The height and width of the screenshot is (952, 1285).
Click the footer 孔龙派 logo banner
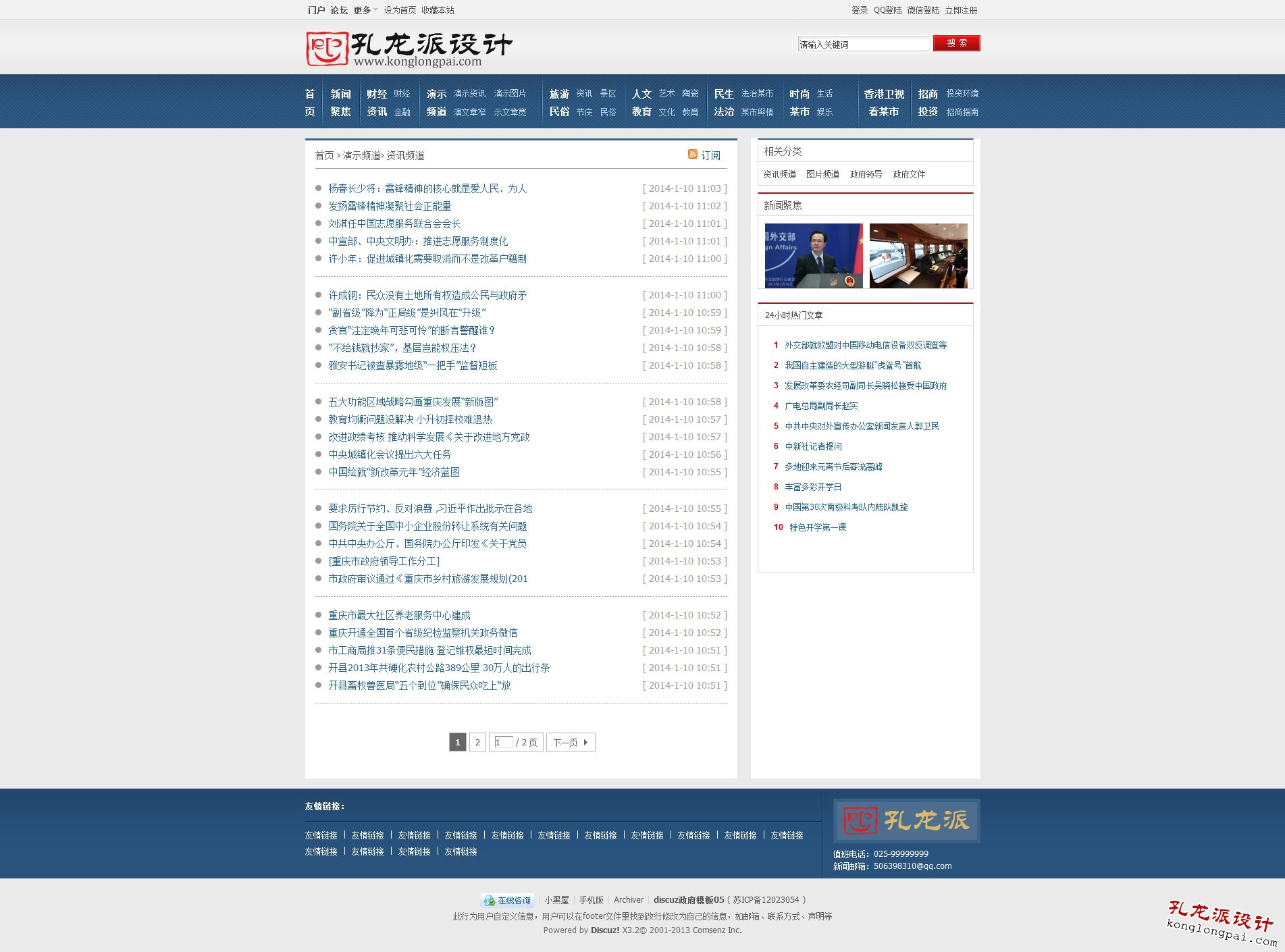pos(906,820)
